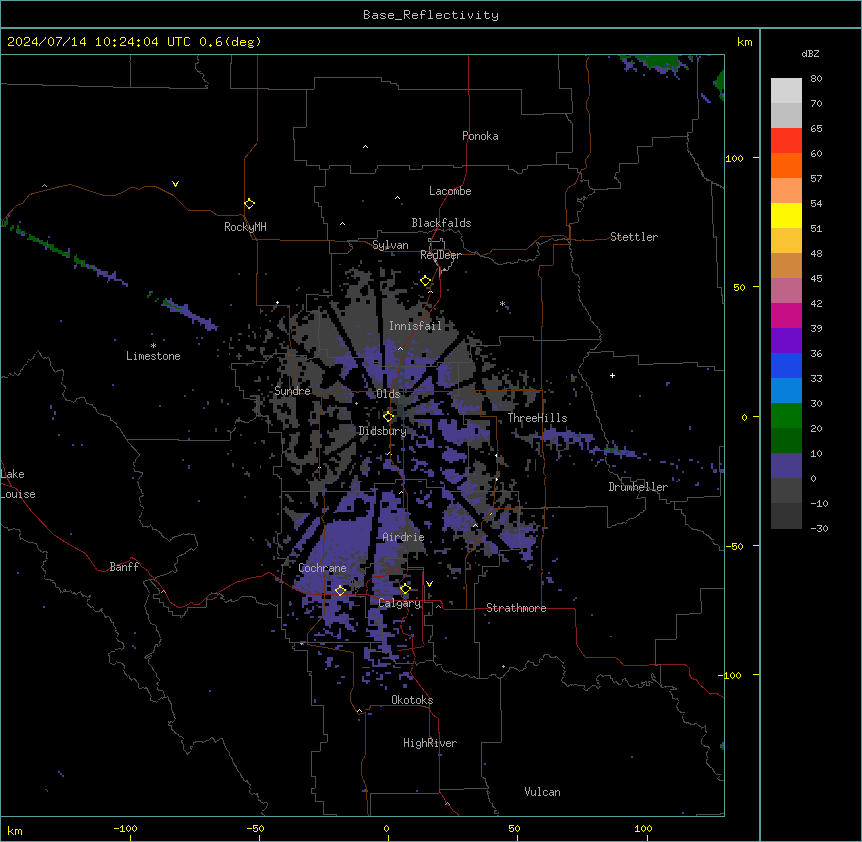The width and height of the screenshot is (862, 842).
Task: Click the 80 value in the dBZ legend
Action: coord(816,79)
